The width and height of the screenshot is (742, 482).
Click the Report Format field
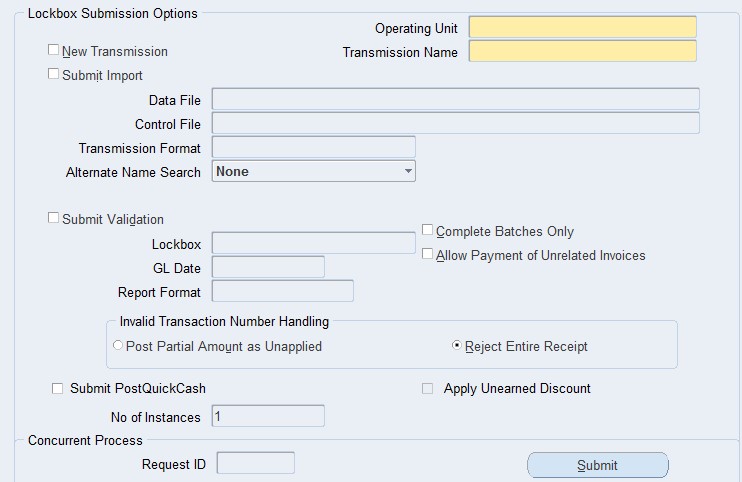coord(283,291)
